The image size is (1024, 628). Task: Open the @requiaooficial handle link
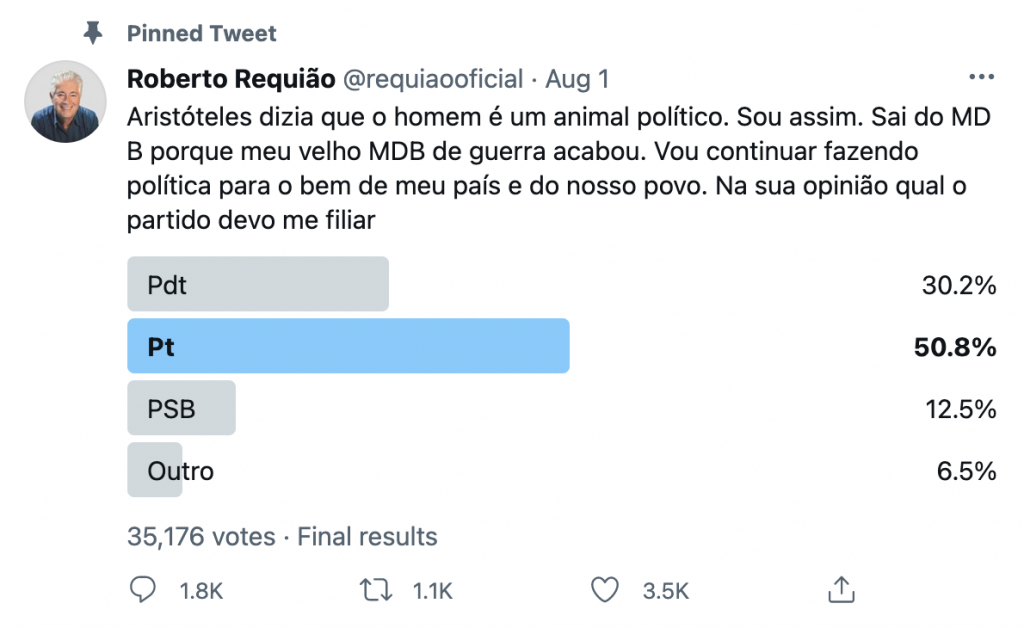click(x=433, y=79)
